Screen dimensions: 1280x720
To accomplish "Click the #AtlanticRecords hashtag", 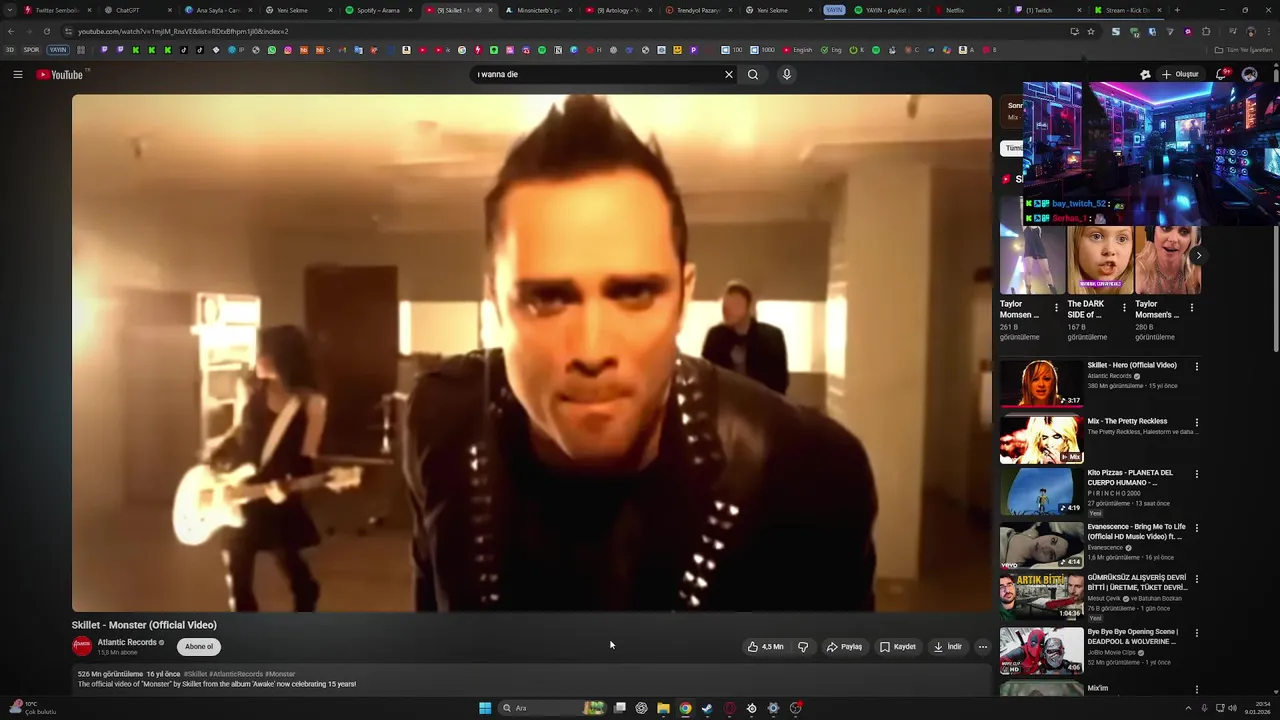I will coord(235,674).
